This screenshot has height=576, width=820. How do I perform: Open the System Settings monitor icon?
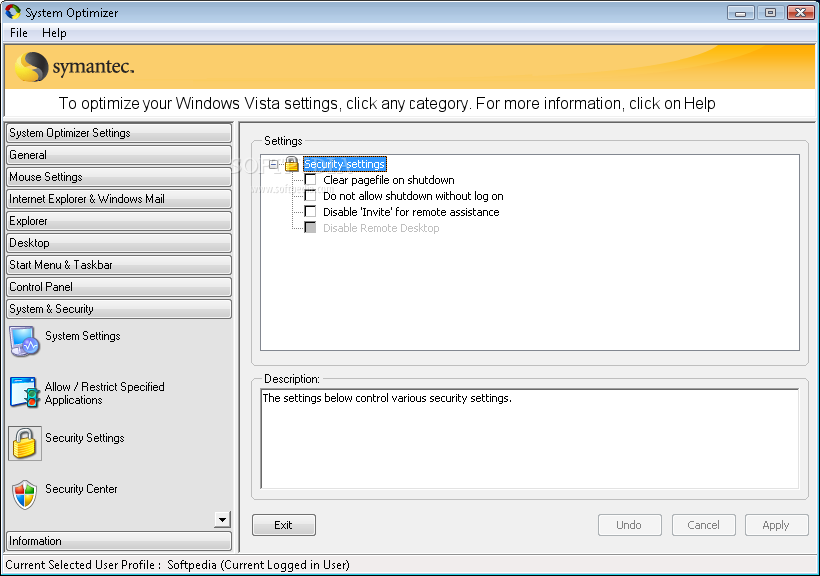click(25, 341)
